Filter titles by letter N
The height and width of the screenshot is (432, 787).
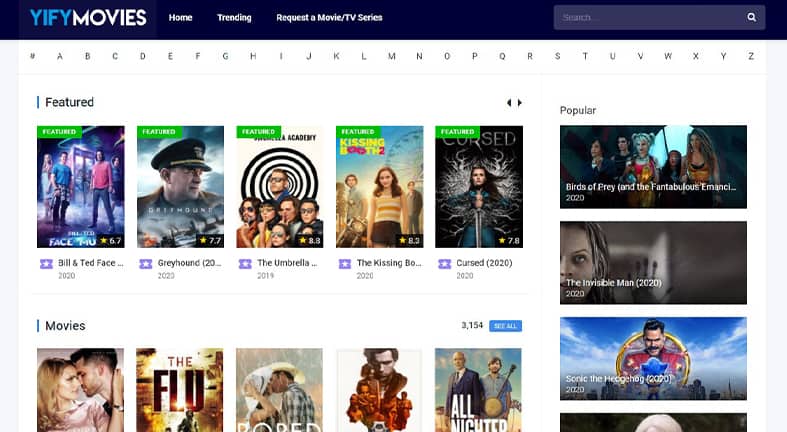click(x=419, y=56)
